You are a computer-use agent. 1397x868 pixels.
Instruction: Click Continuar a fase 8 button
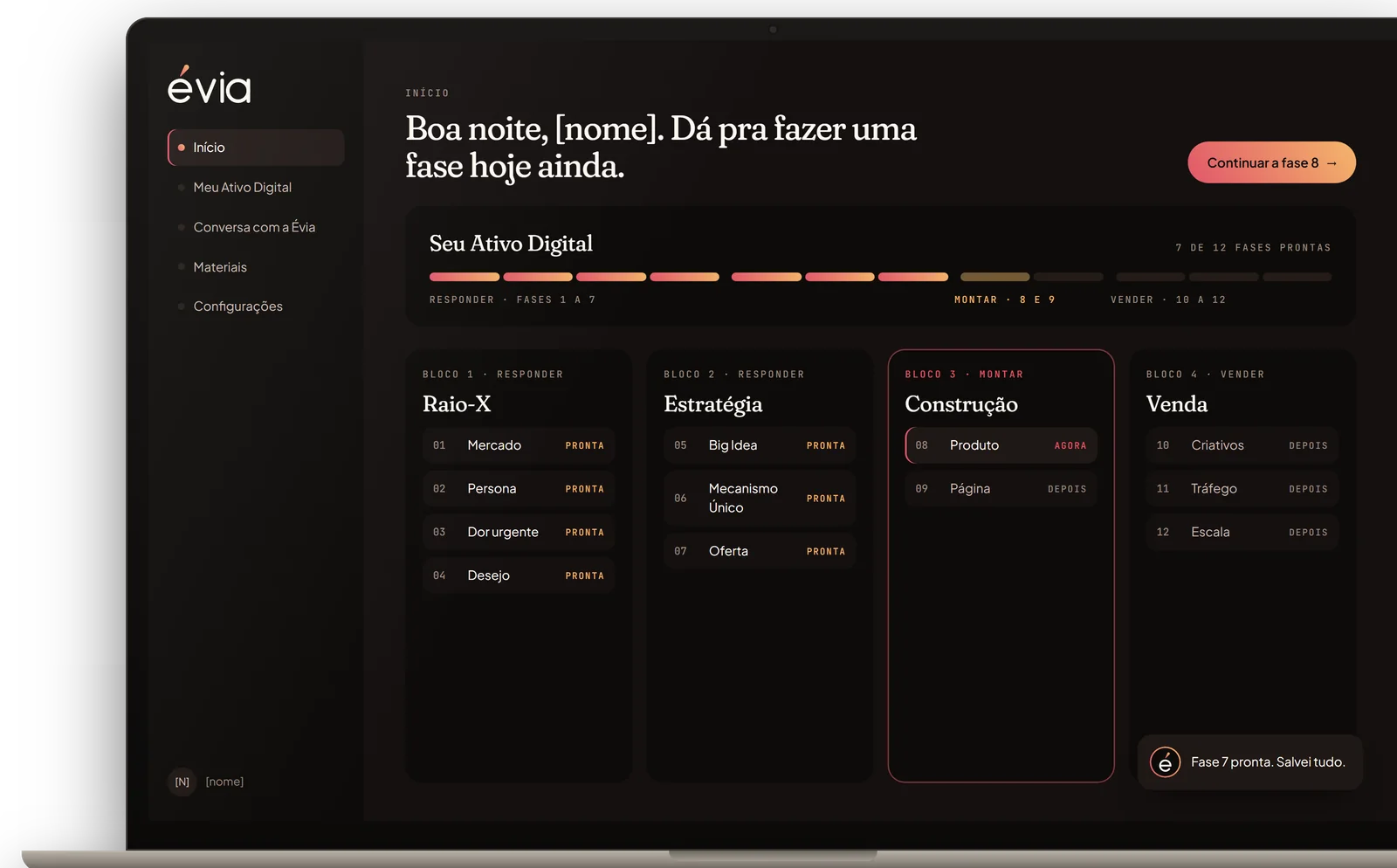click(x=1271, y=162)
